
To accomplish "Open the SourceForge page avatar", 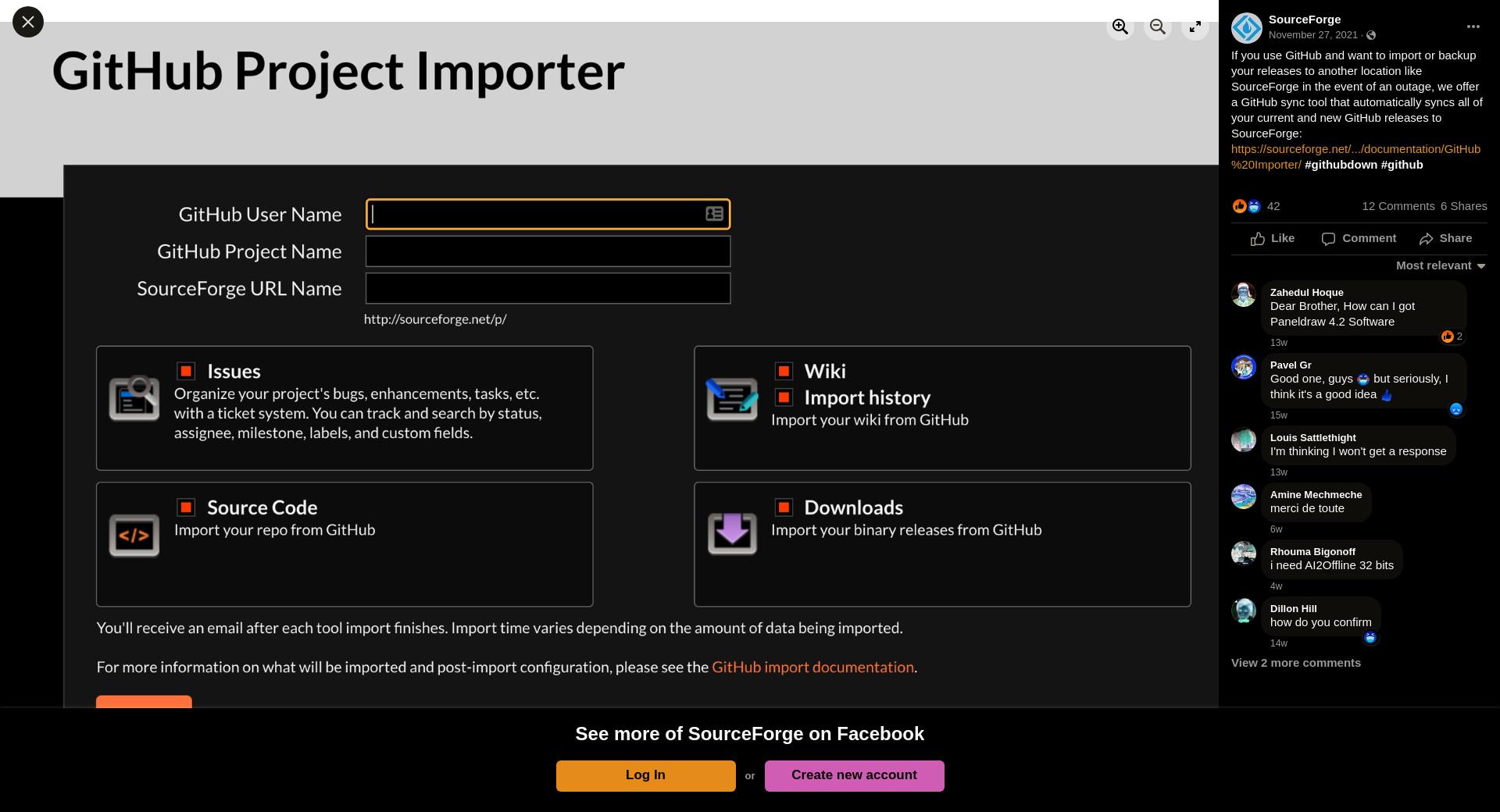I will coord(1247,28).
